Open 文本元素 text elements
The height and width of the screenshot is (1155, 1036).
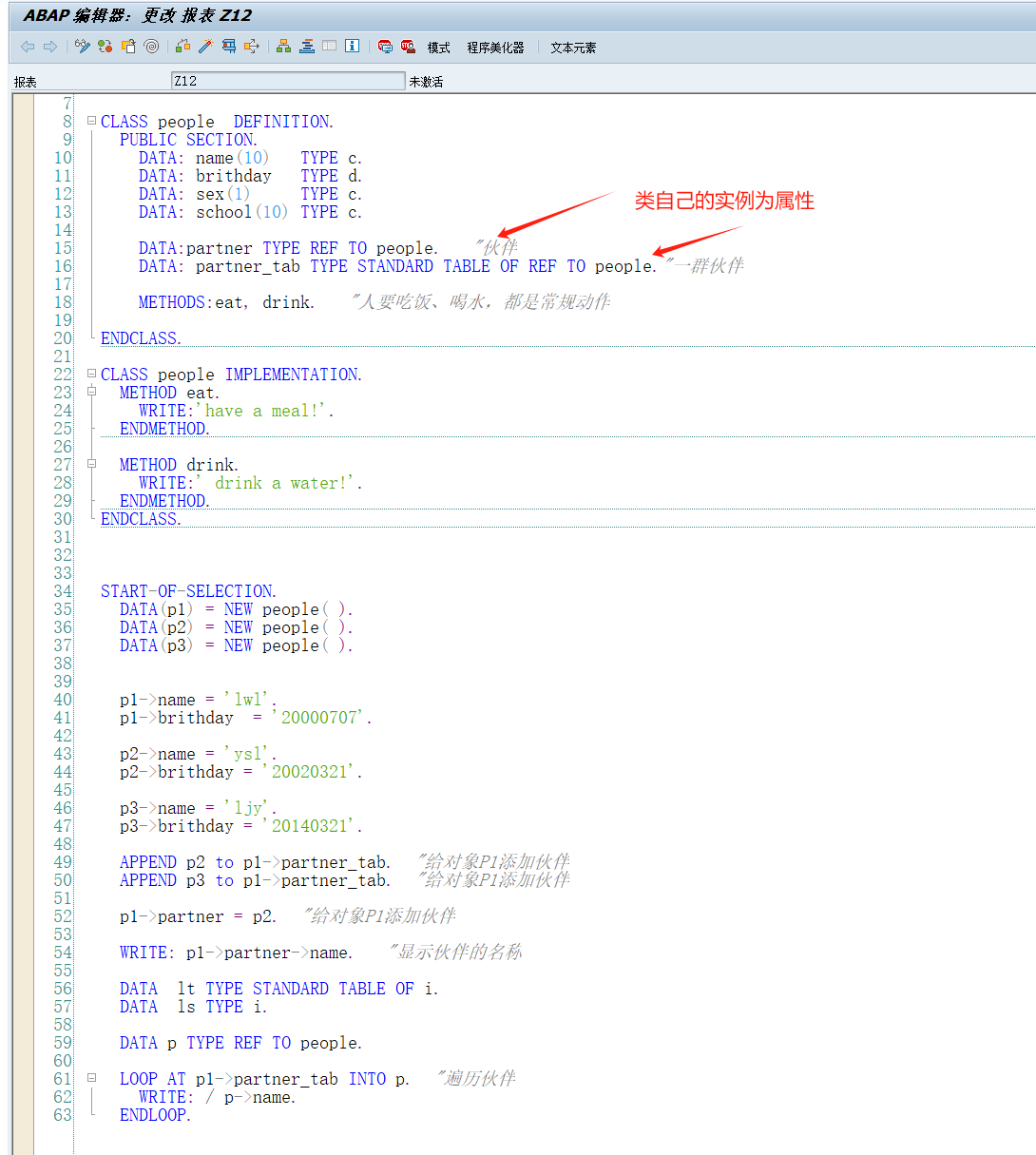(573, 48)
